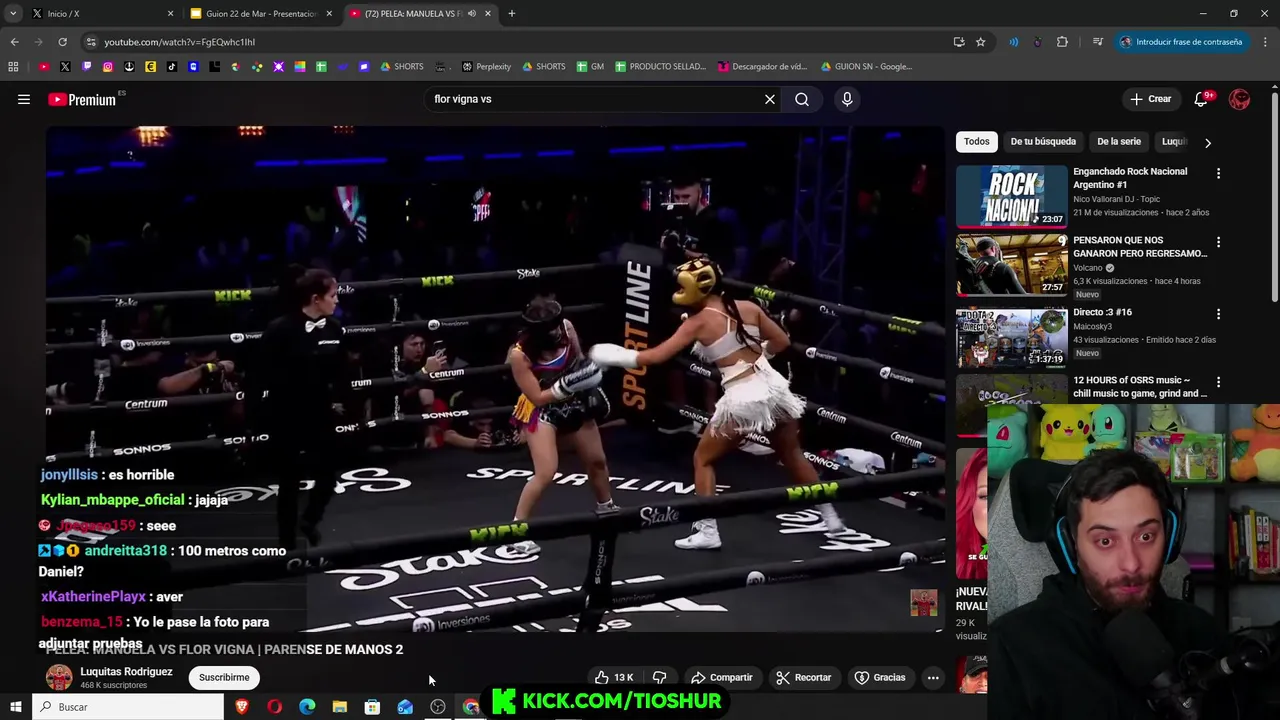Open the Perplexity bookmark
Viewport: 1280px width, 720px height.
[x=486, y=66]
